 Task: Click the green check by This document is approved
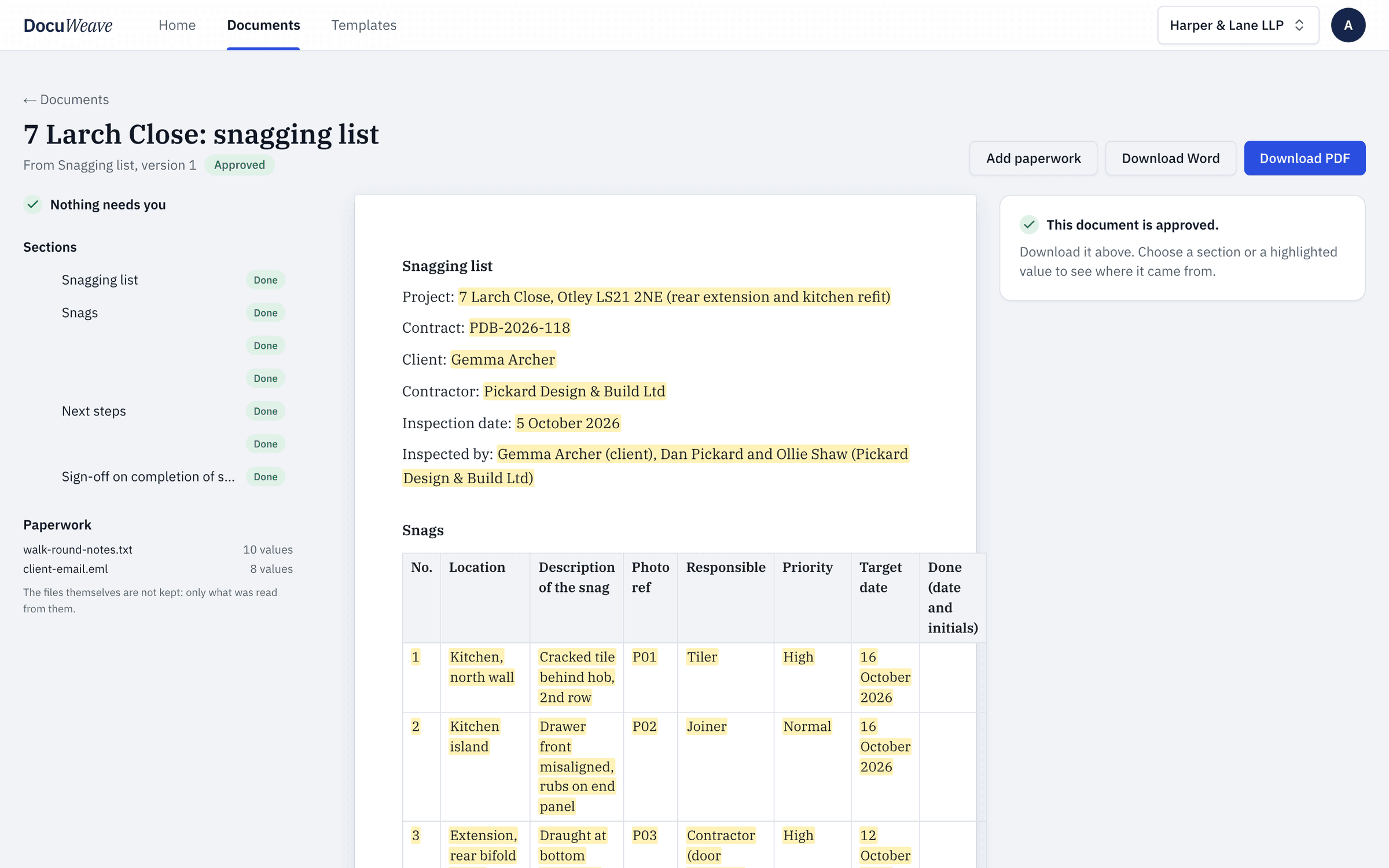point(1029,225)
